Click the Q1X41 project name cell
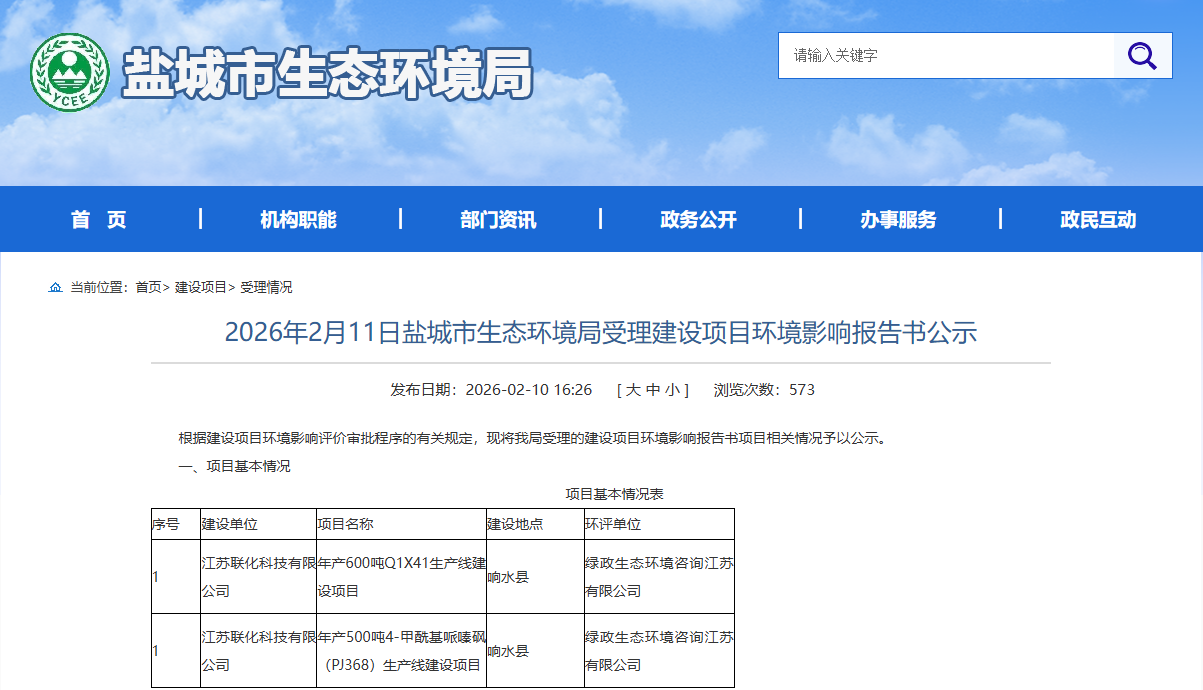The width and height of the screenshot is (1203, 690). tap(401, 577)
